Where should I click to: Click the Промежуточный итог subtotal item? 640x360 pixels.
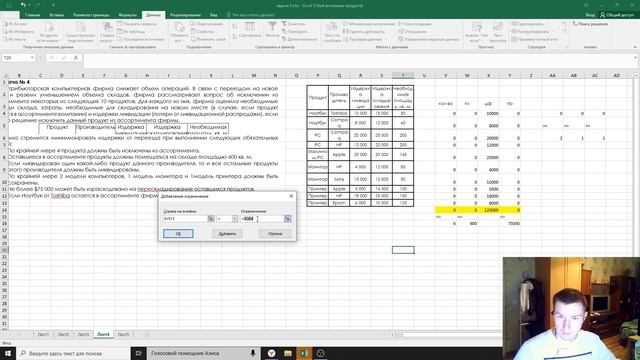[x=535, y=39]
